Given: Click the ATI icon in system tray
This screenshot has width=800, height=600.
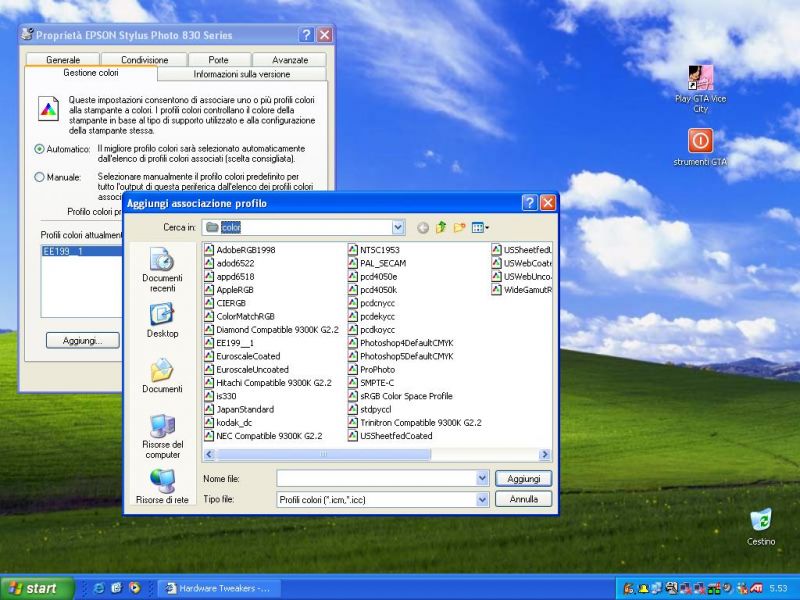Looking at the screenshot, I should click(756, 588).
